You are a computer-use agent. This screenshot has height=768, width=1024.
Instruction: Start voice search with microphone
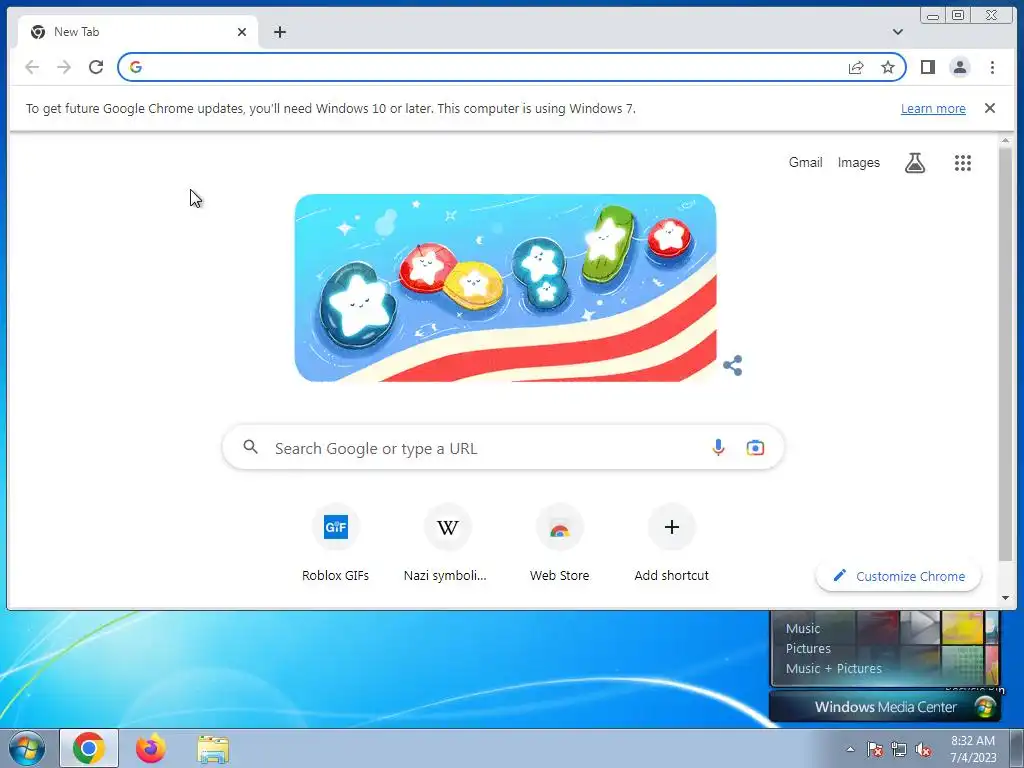coord(718,448)
